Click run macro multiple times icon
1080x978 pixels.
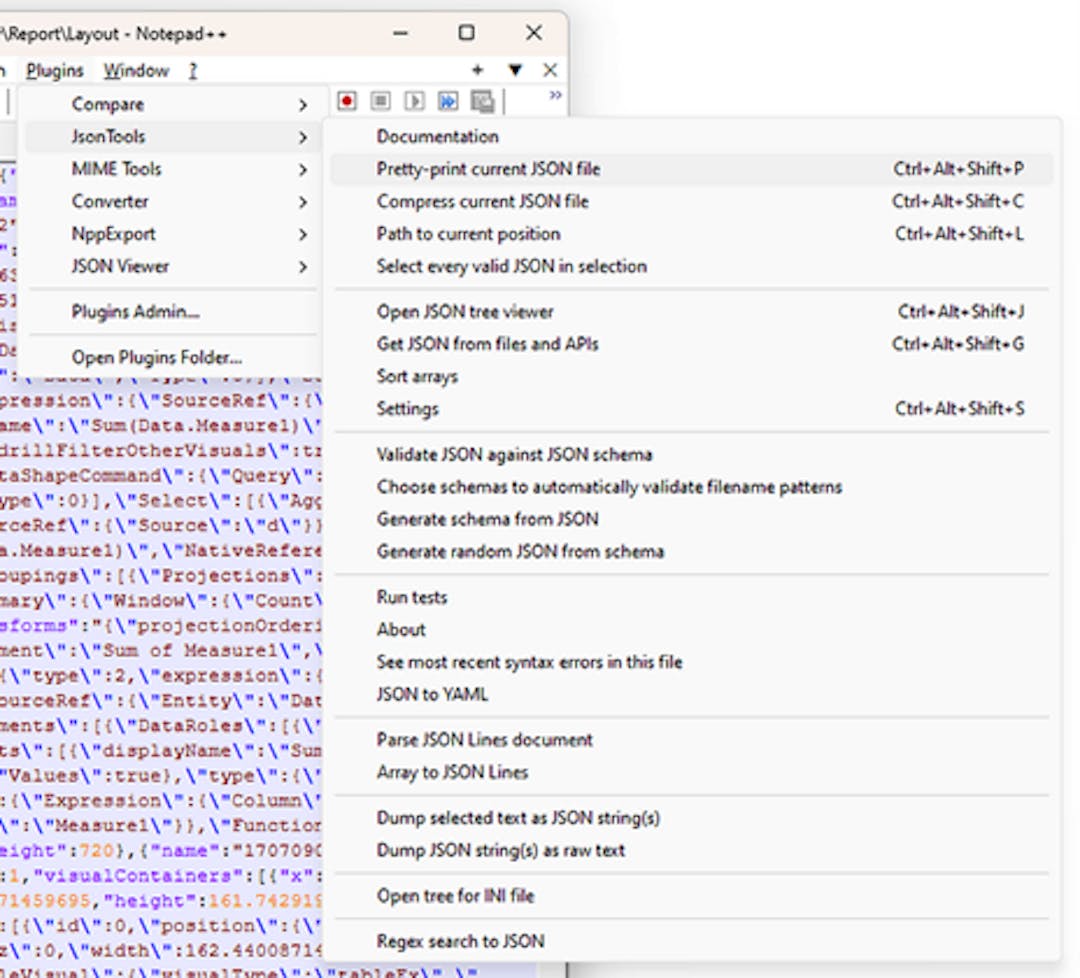(x=448, y=102)
